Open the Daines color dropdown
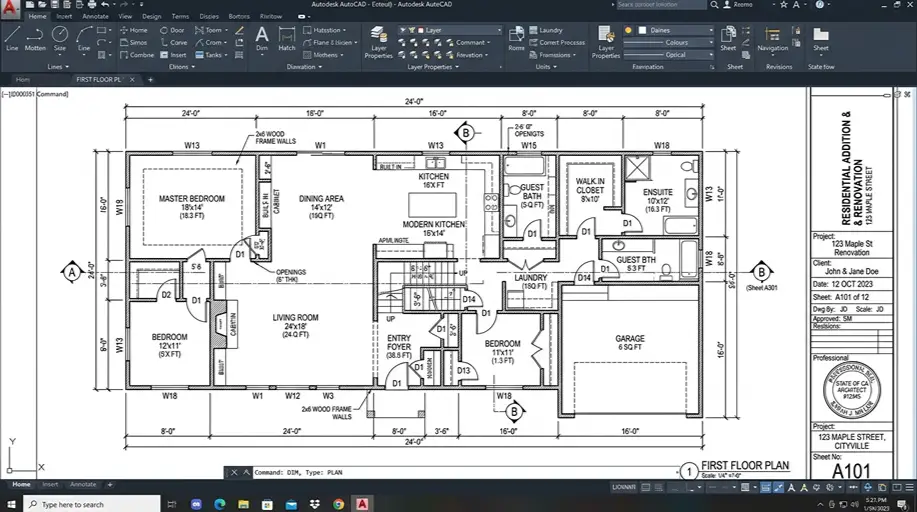 pos(675,30)
